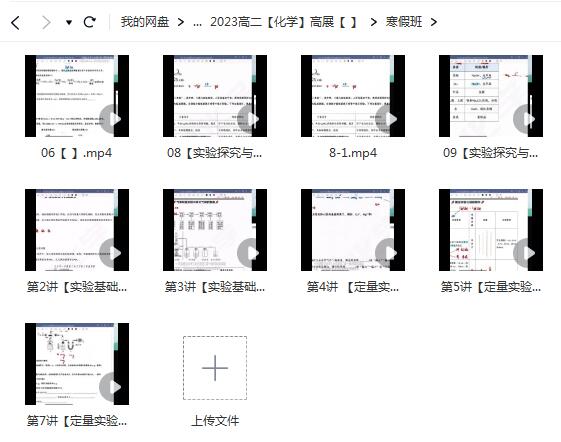Refresh the folder listing

click(x=89, y=22)
